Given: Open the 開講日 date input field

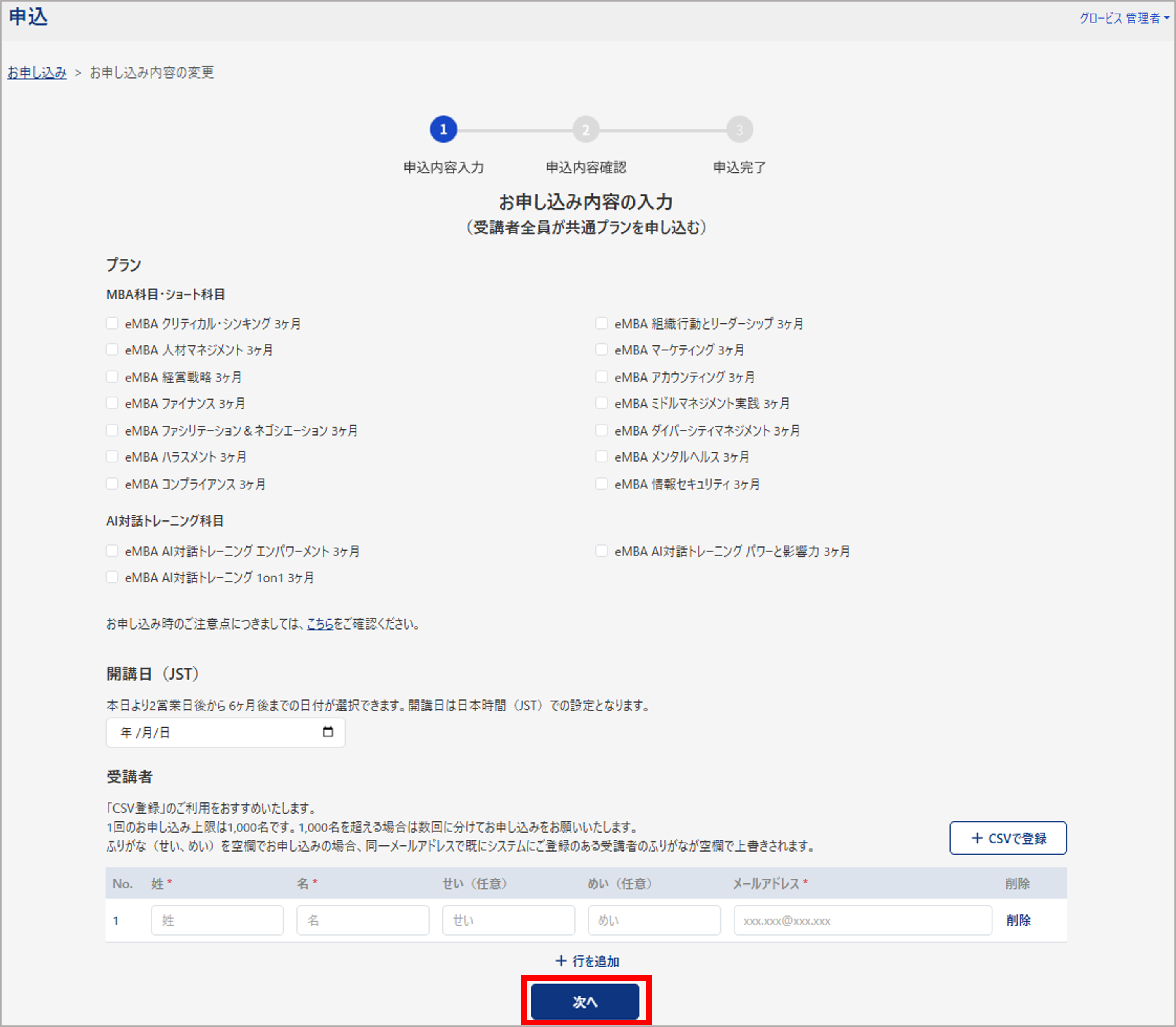Looking at the screenshot, I should click(x=226, y=733).
